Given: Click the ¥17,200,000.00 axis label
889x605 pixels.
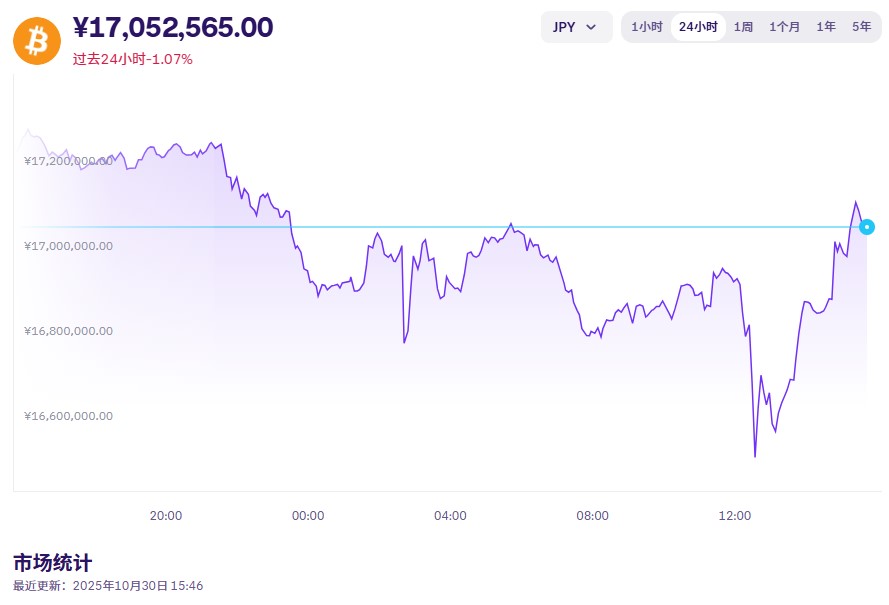Looking at the screenshot, I should (66, 158).
